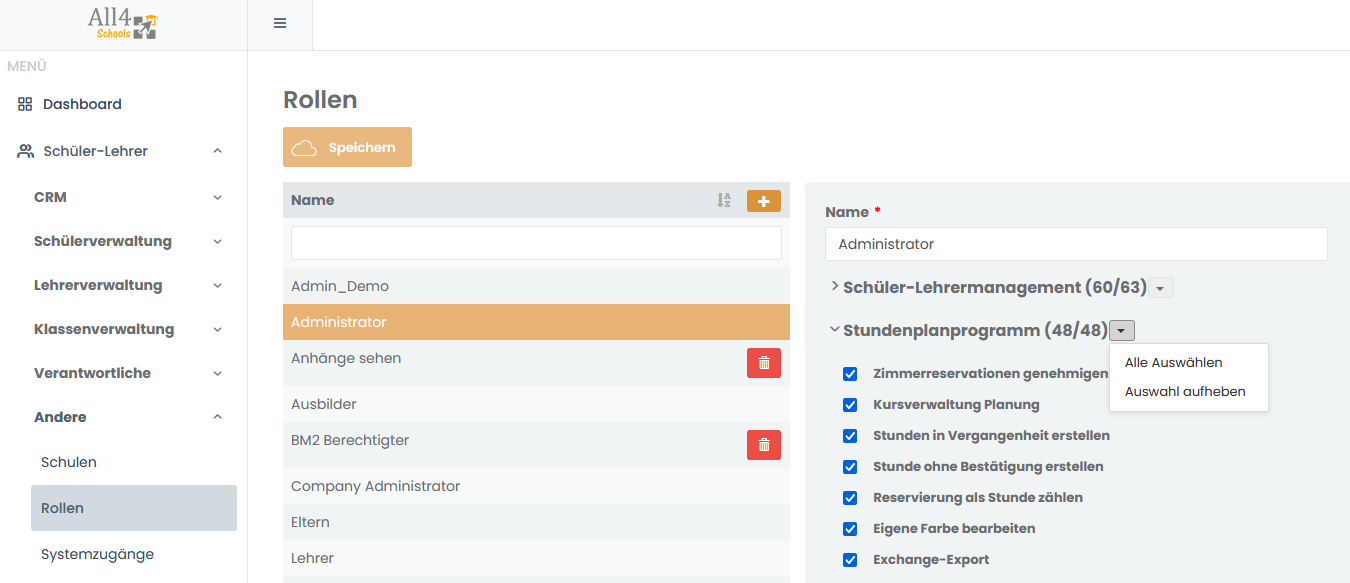This screenshot has width=1350, height=583.
Task: Open the Dashboard page
Action: tap(82, 104)
